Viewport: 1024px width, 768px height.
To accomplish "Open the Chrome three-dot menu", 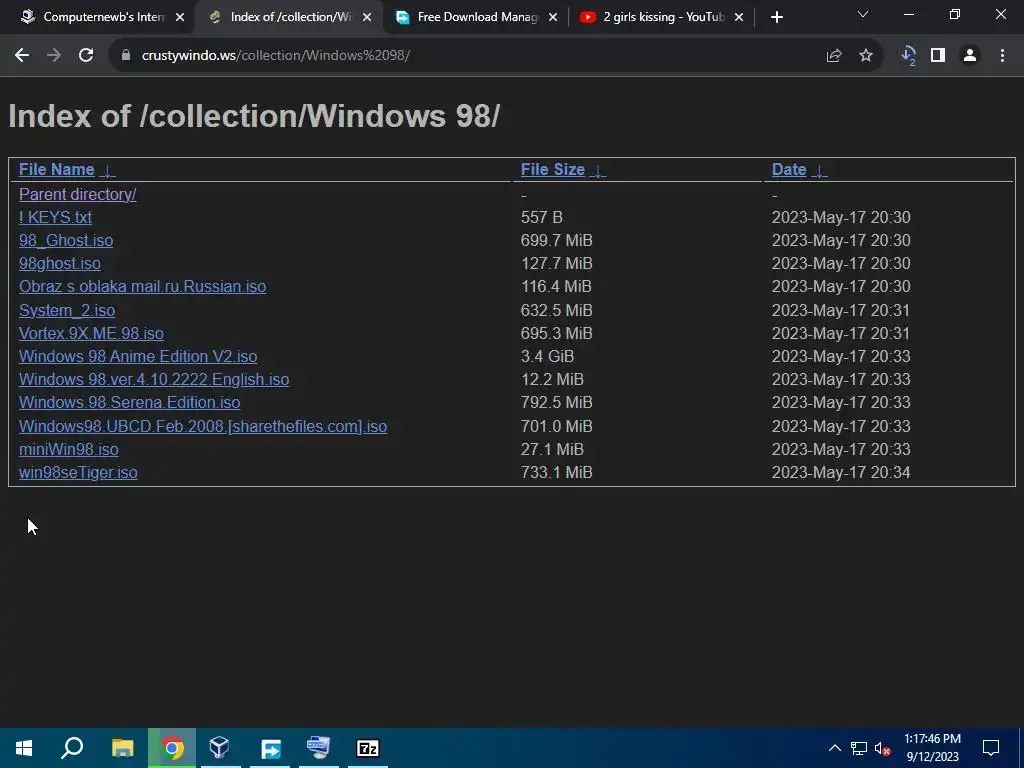I will (x=1002, y=56).
